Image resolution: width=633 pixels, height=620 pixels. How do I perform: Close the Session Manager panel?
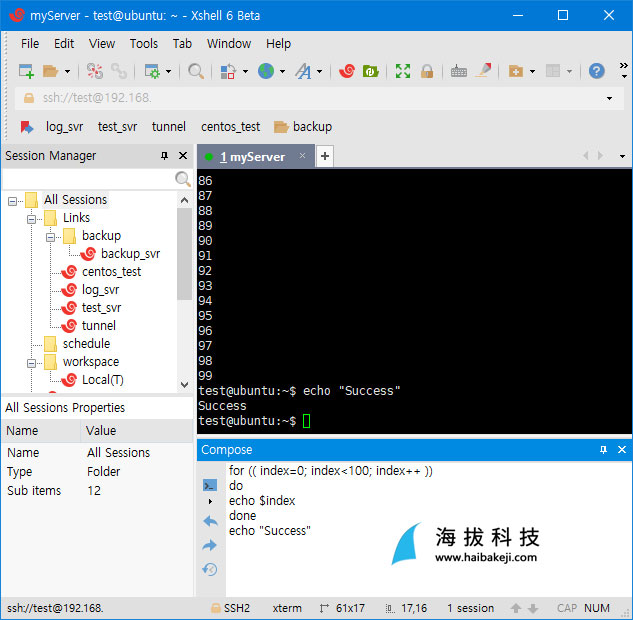[183, 155]
